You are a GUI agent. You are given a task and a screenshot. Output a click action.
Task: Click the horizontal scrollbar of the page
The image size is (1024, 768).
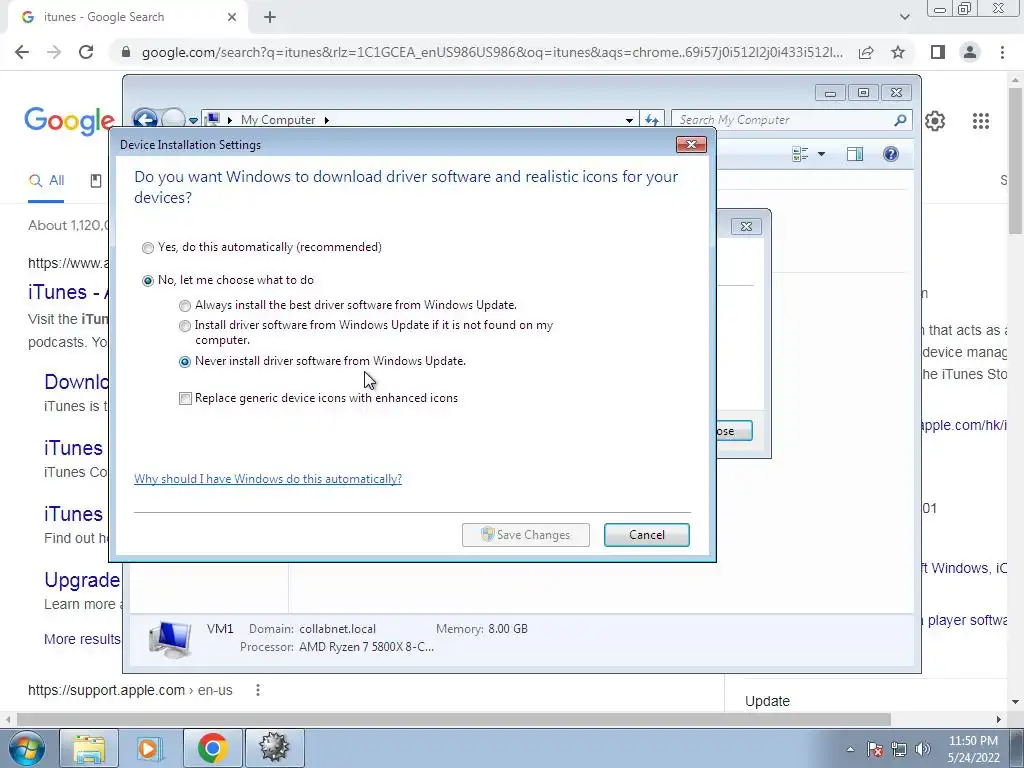point(454,719)
